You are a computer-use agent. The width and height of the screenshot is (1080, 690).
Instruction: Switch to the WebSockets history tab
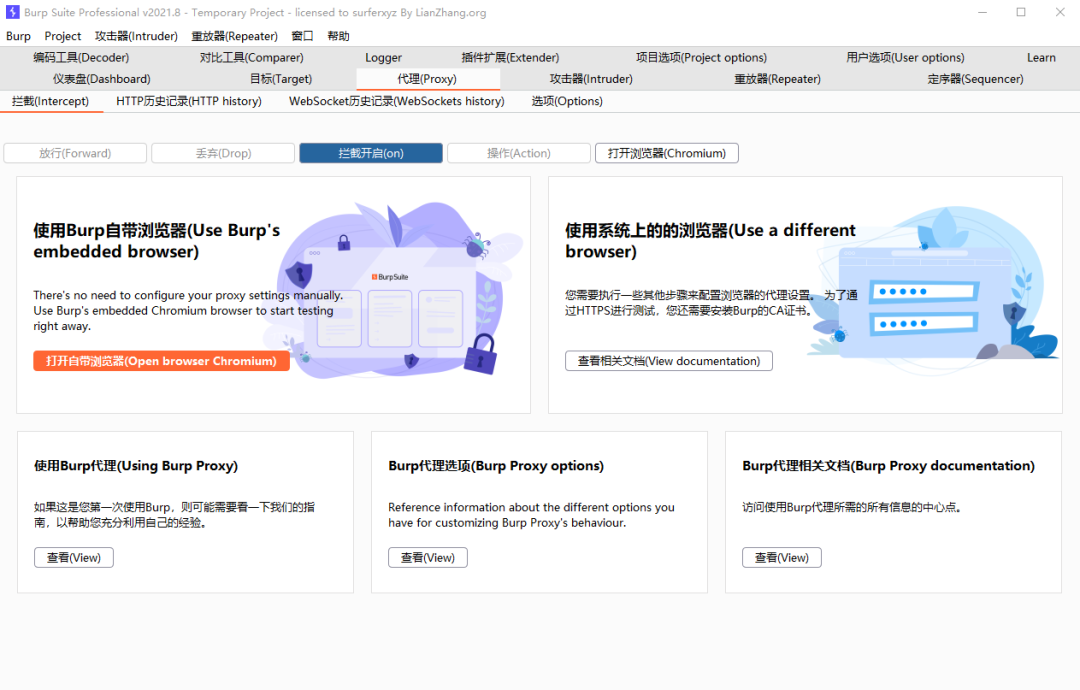point(397,101)
